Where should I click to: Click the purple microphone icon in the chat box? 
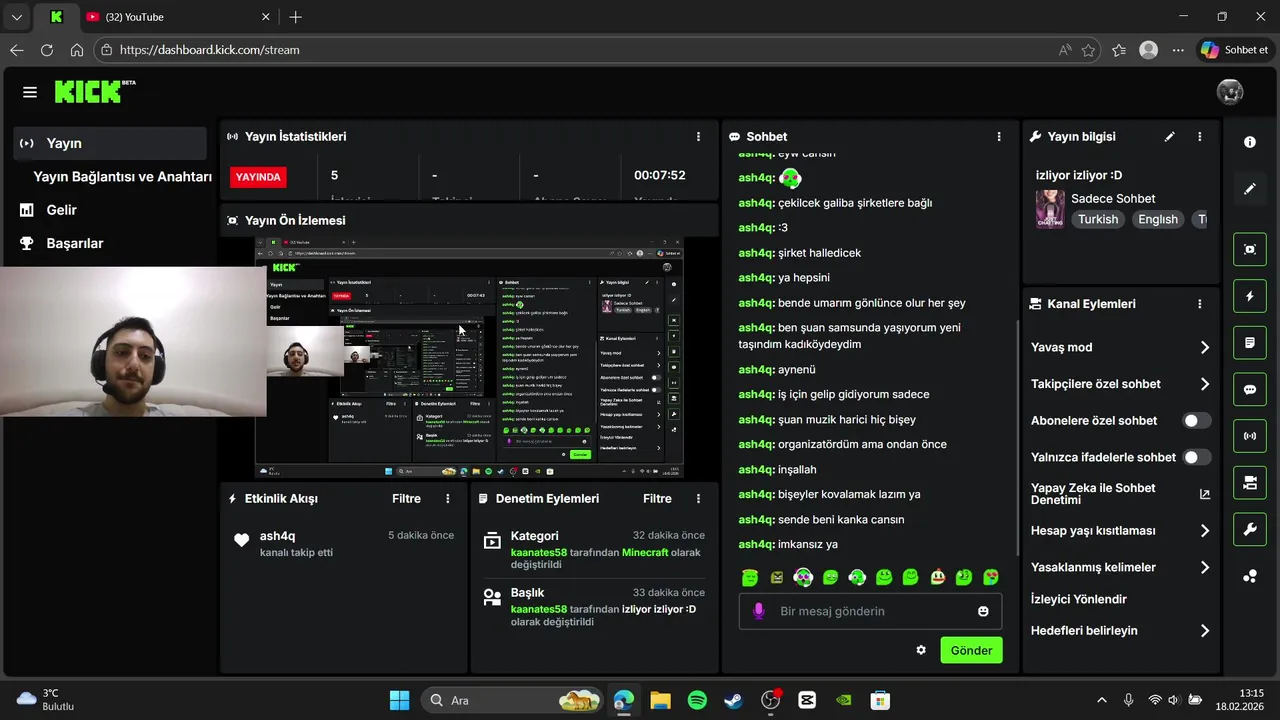click(x=759, y=611)
